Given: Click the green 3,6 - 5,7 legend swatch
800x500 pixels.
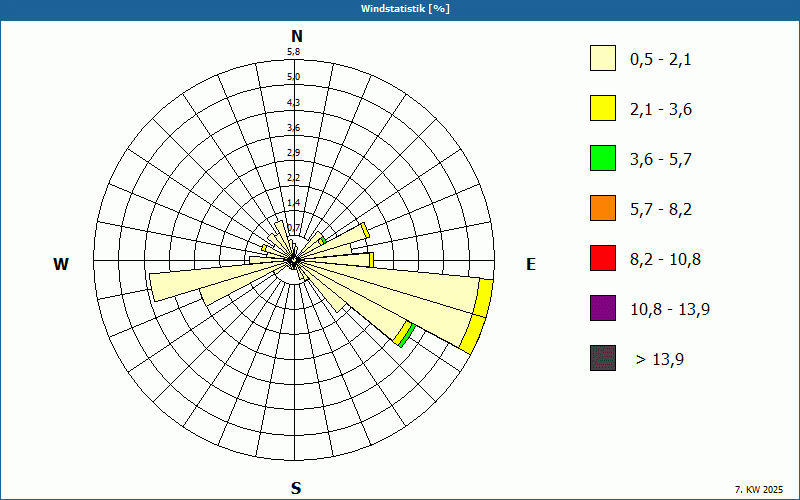Looking at the screenshot, I should click(x=603, y=158).
